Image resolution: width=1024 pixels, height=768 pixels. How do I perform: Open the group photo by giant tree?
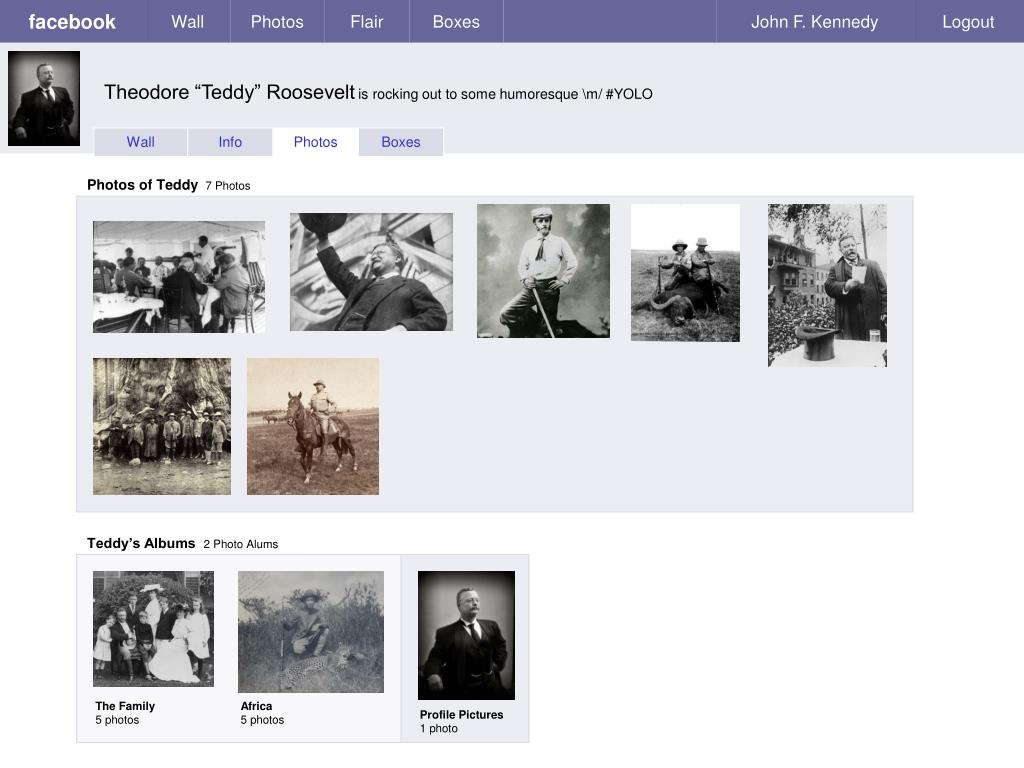162,426
